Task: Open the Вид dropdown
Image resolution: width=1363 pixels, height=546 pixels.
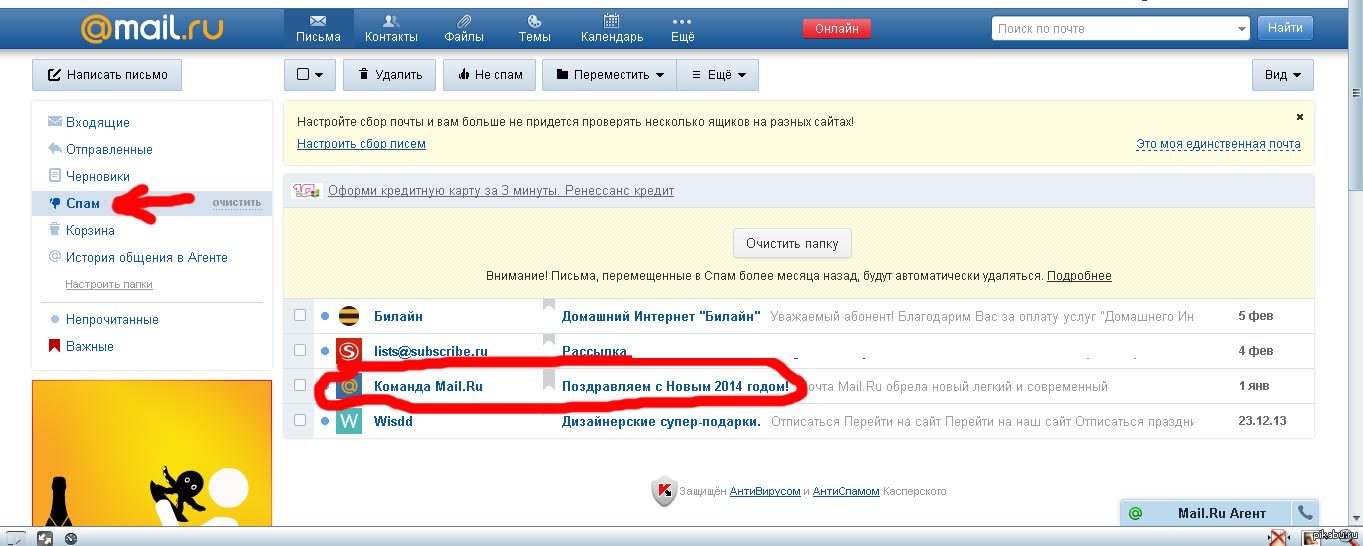Action: (x=1283, y=74)
